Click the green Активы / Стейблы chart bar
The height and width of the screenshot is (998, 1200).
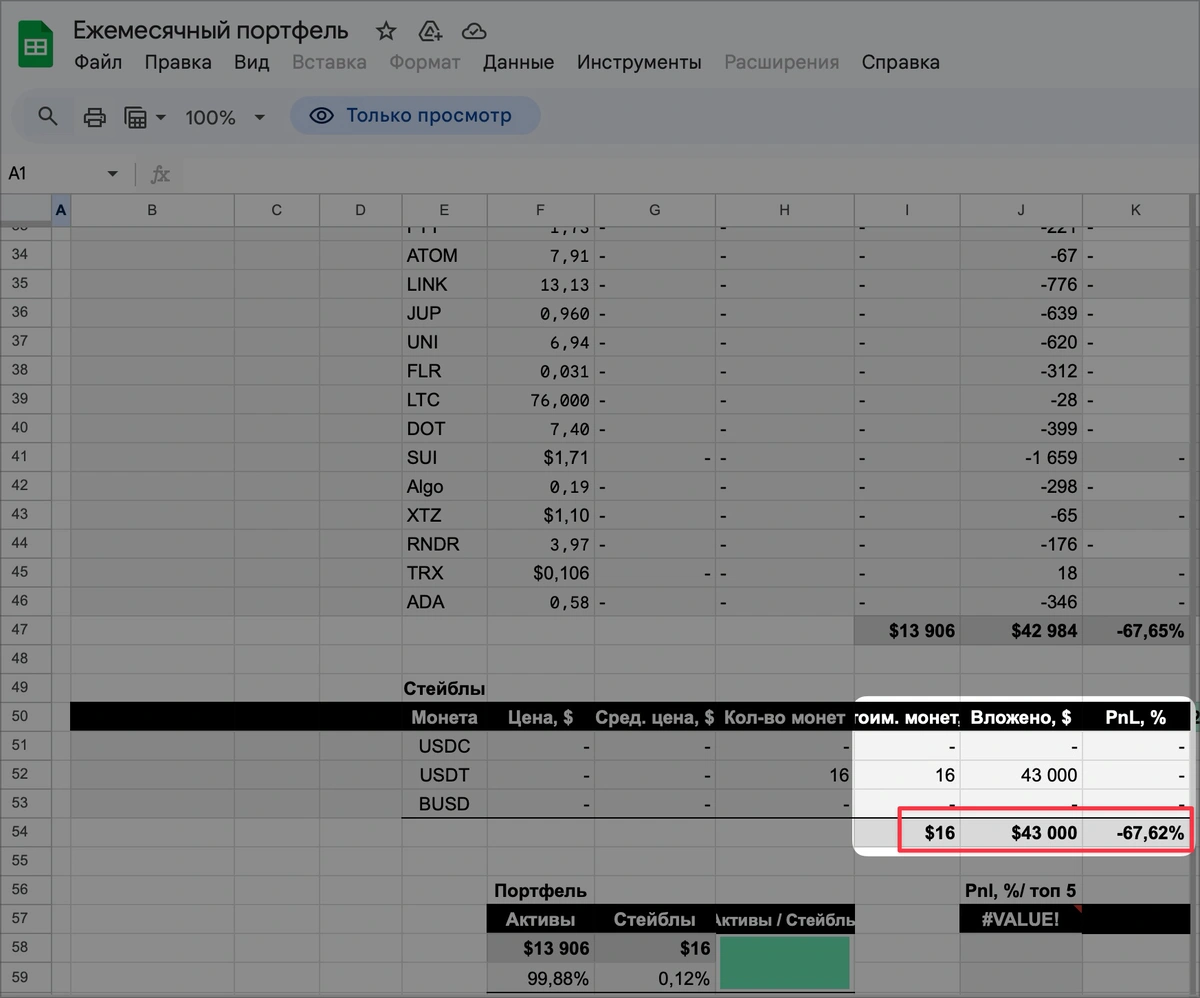[784, 962]
